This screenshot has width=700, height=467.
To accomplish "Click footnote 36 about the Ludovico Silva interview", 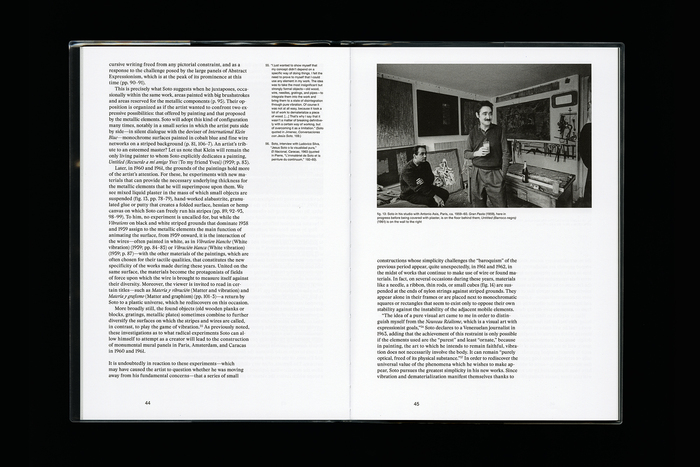I will click(294, 151).
